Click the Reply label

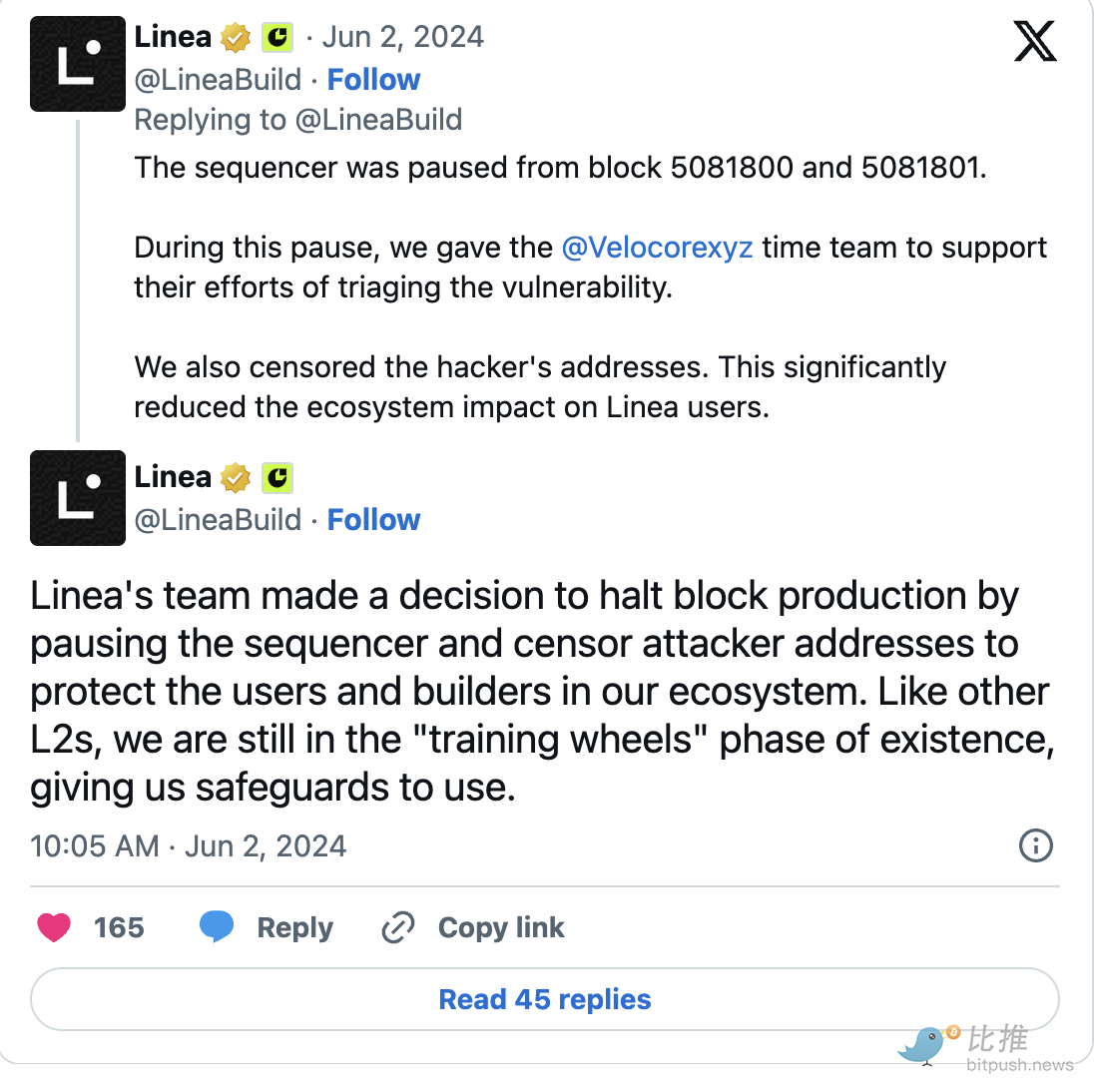pos(294,927)
